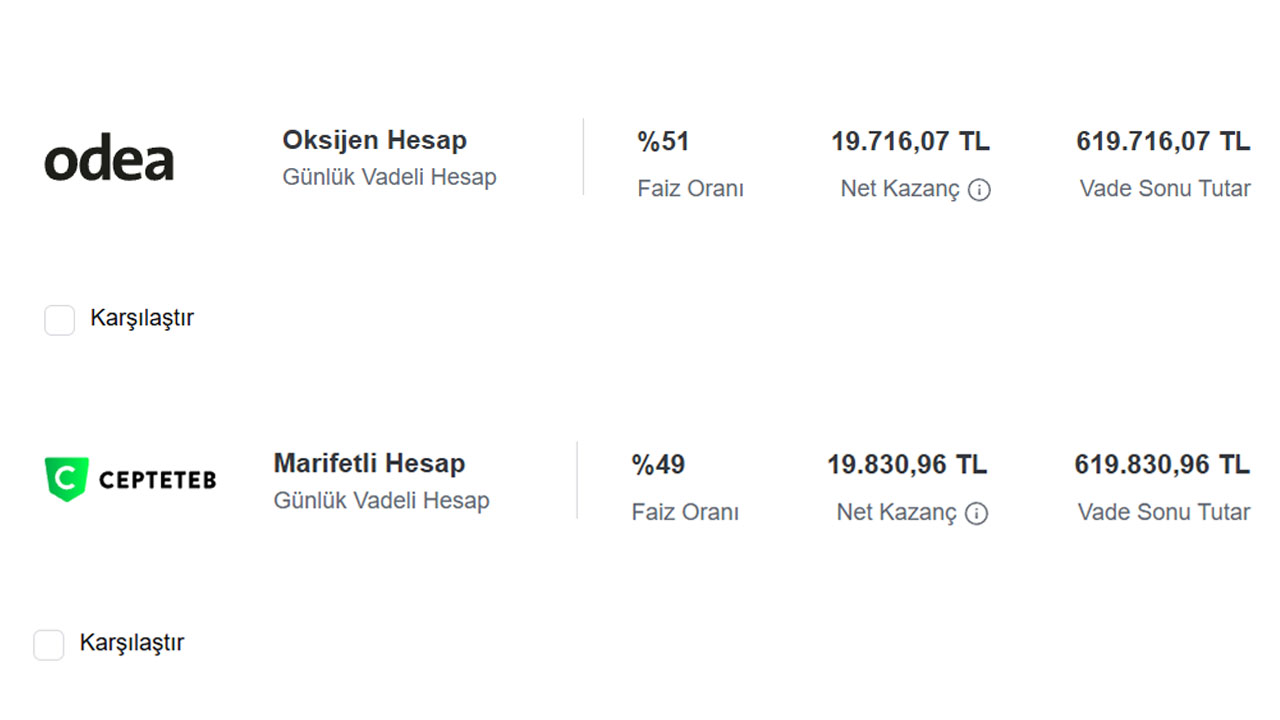The width and height of the screenshot is (1280, 720).
Task: Click the 19.830,96 TL net earnings
Action: click(x=907, y=465)
